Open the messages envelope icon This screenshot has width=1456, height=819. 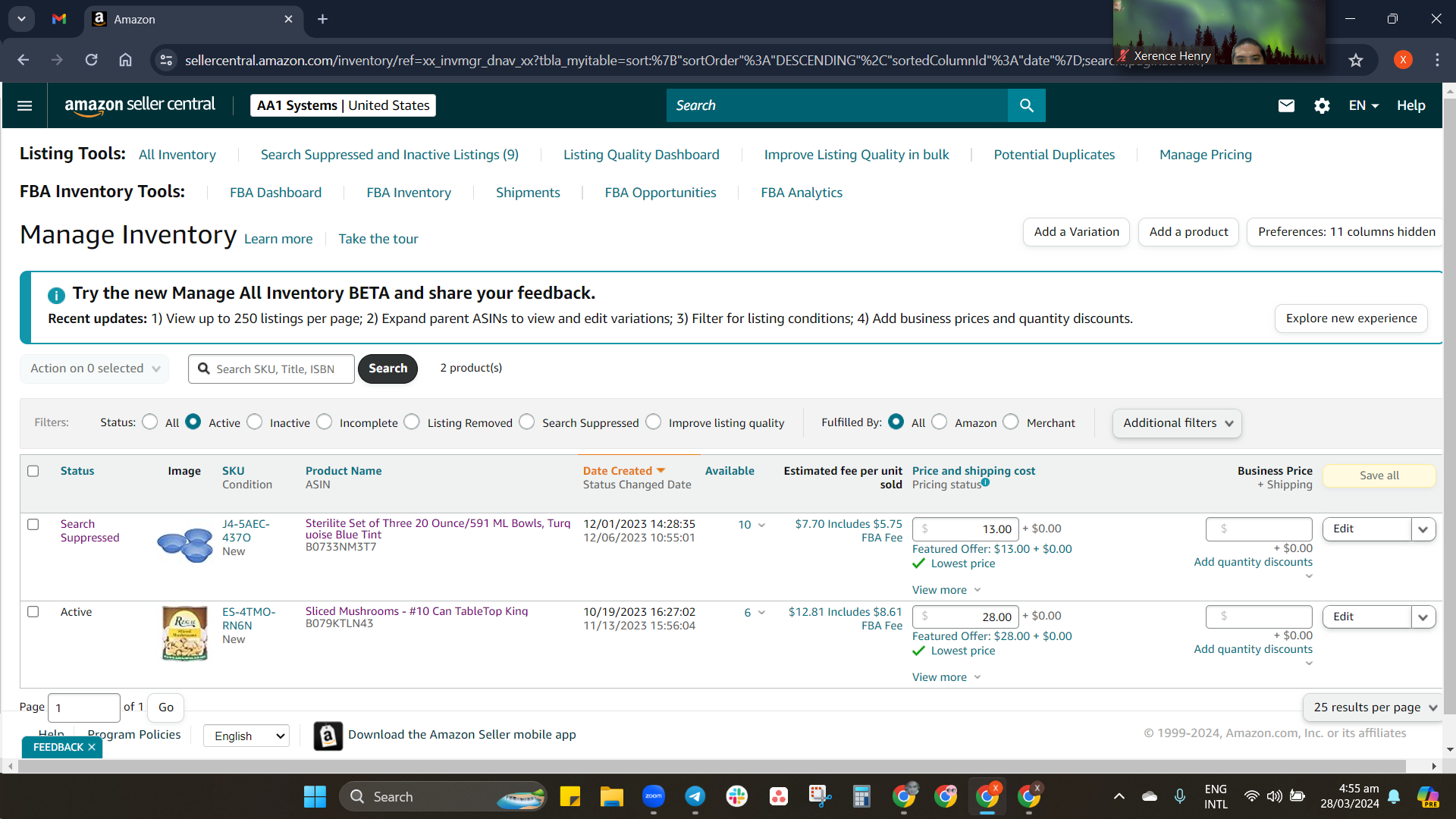(x=1286, y=105)
